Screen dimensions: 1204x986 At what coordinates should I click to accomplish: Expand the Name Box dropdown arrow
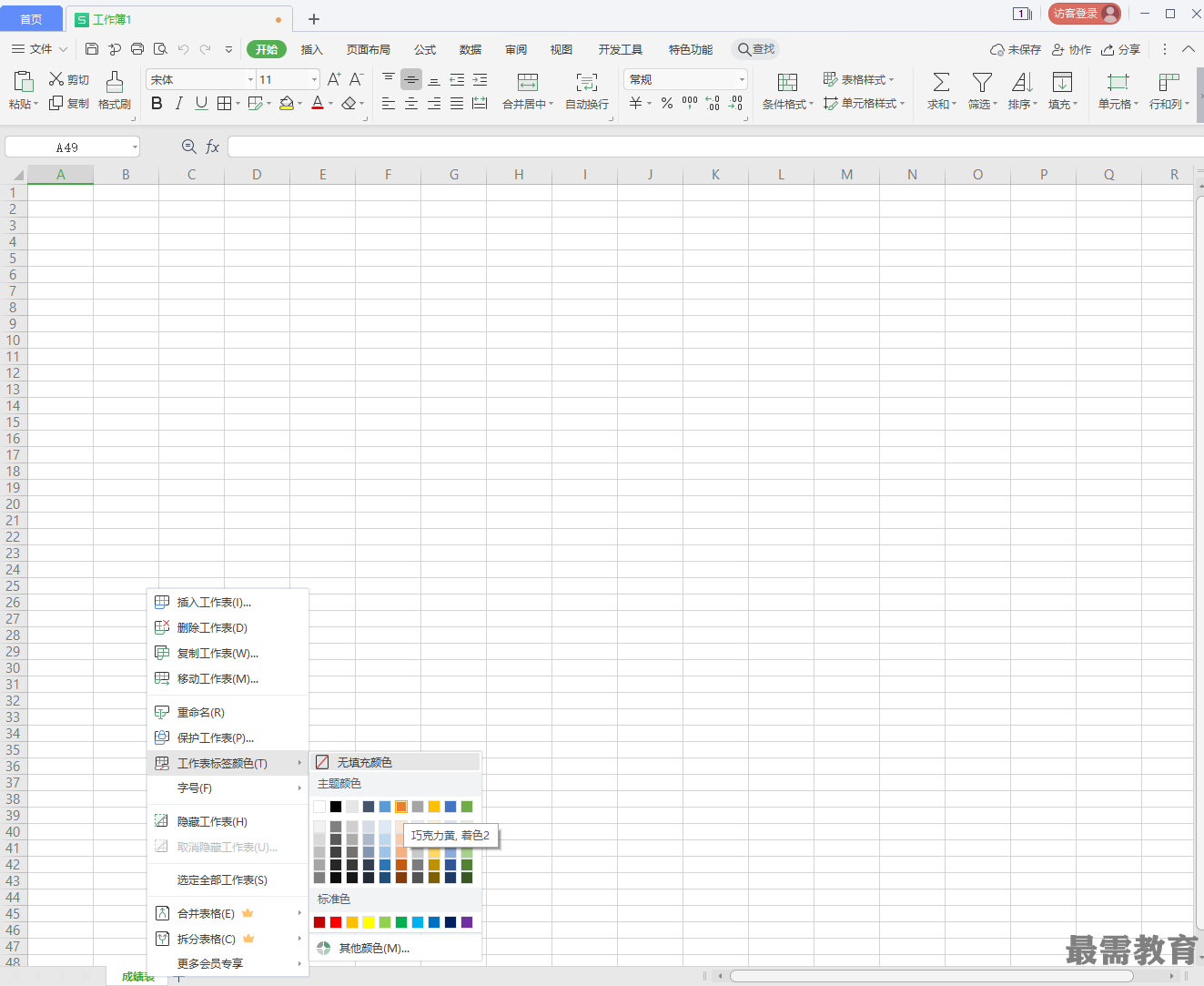click(x=135, y=147)
